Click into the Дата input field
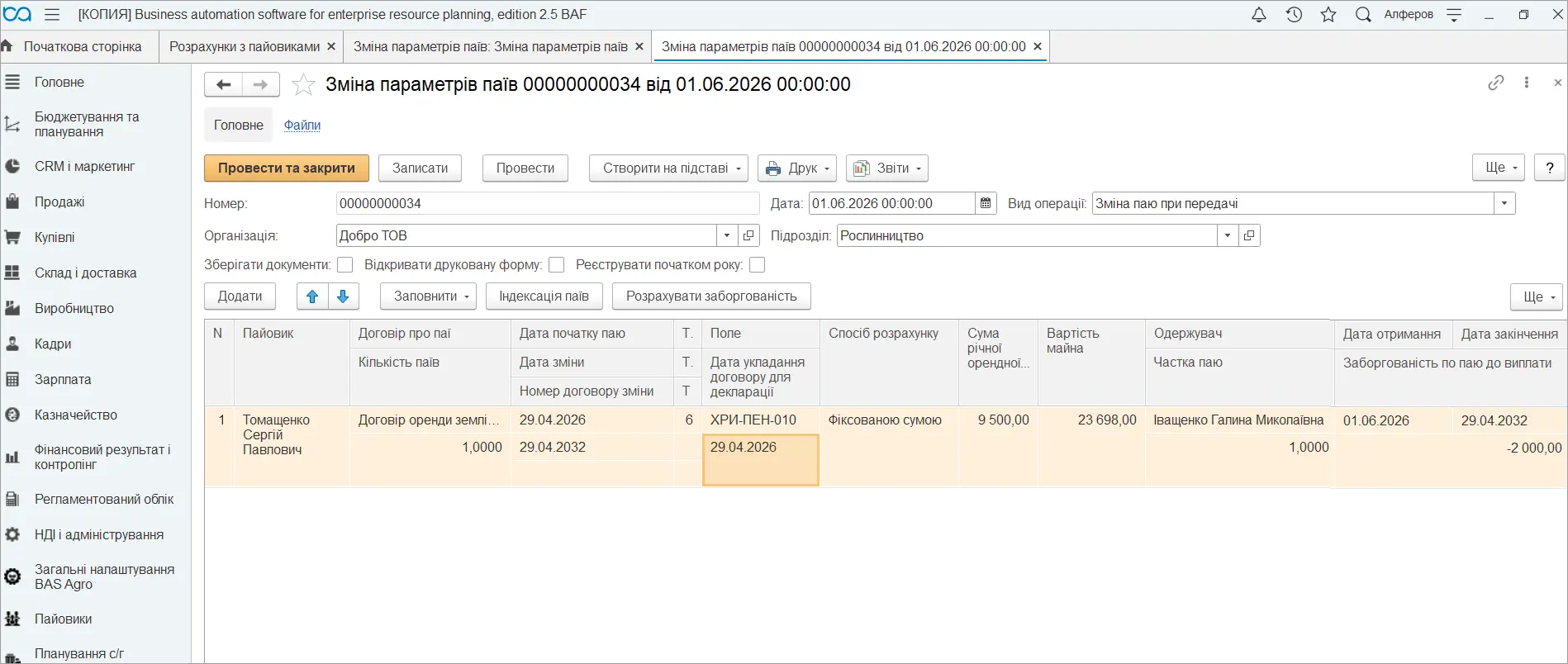 [x=891, y=203]
